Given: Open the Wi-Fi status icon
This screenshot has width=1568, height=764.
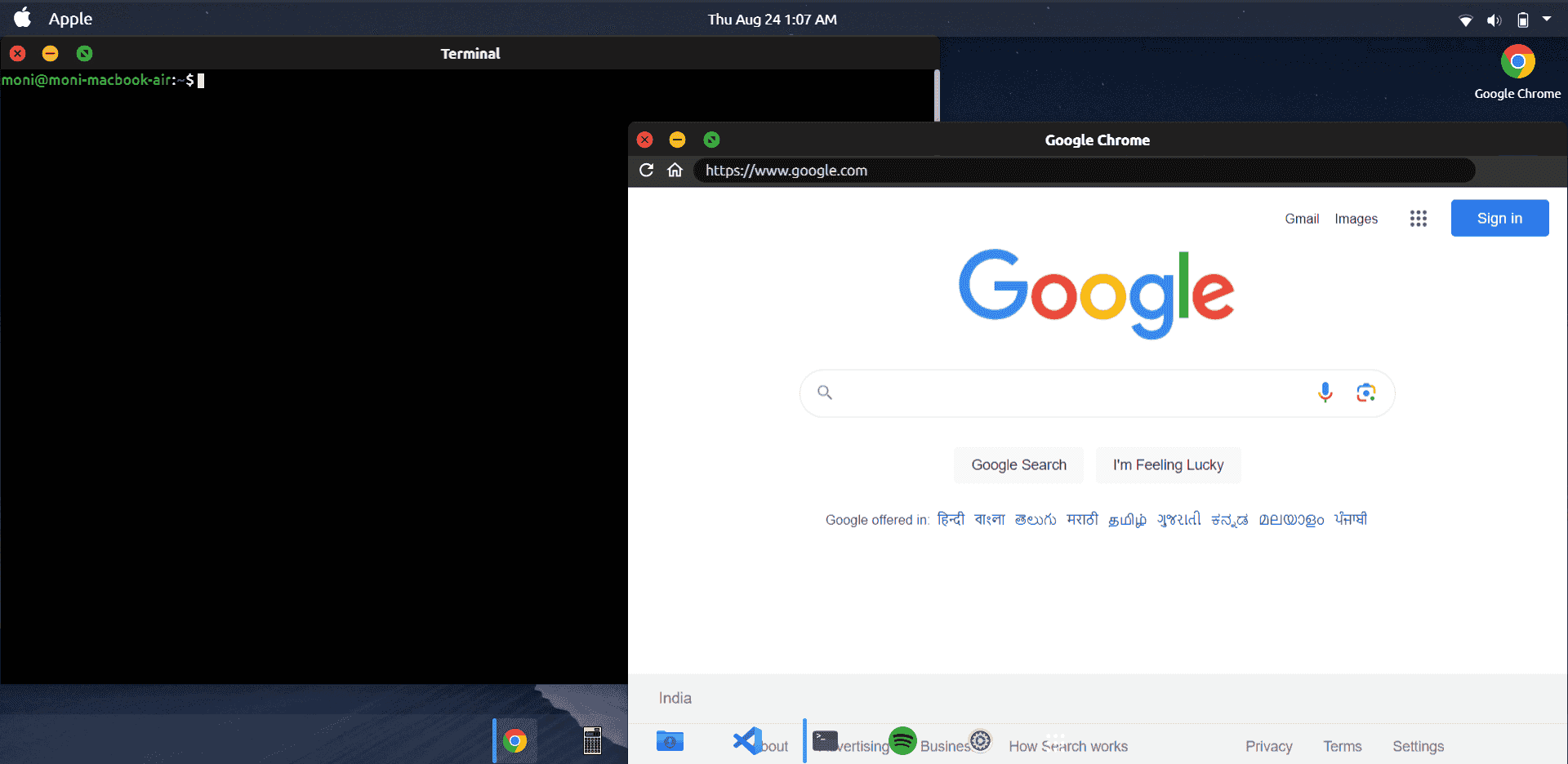Looking at the screenshot, I should pyautogui.click(x=1466, y=20).
